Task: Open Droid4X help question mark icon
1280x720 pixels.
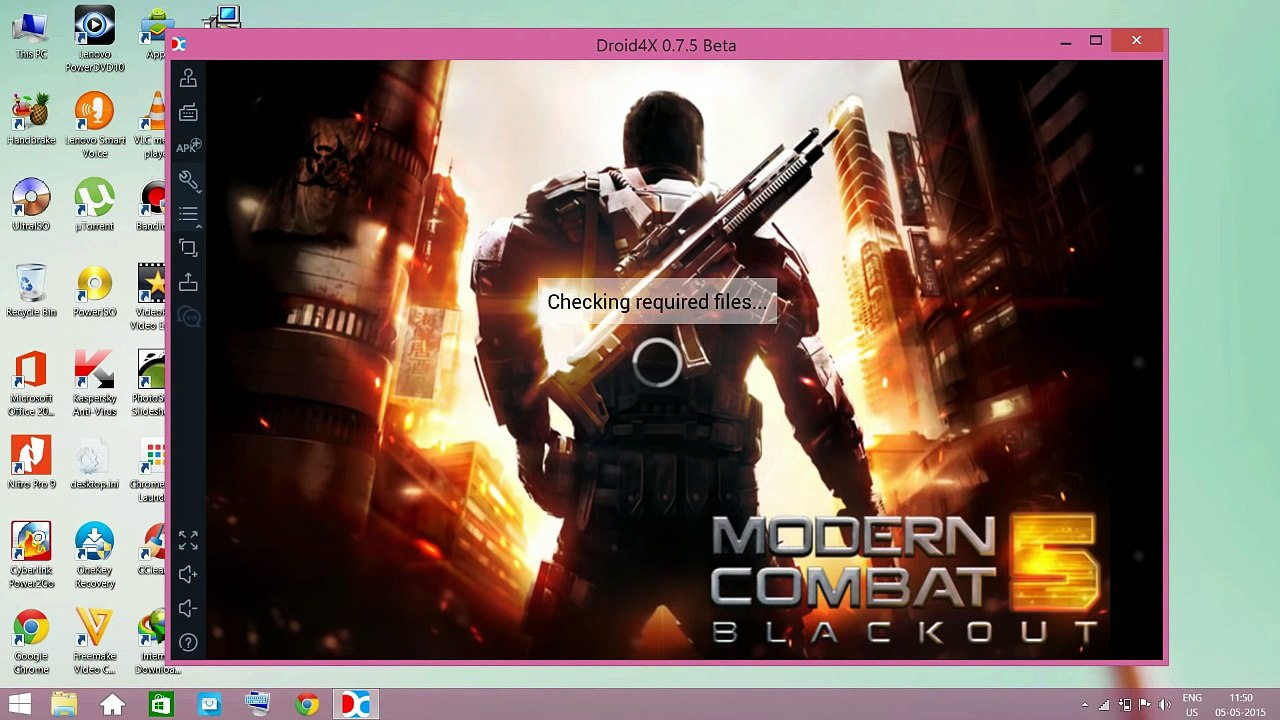Action: (x=188, y=642)
